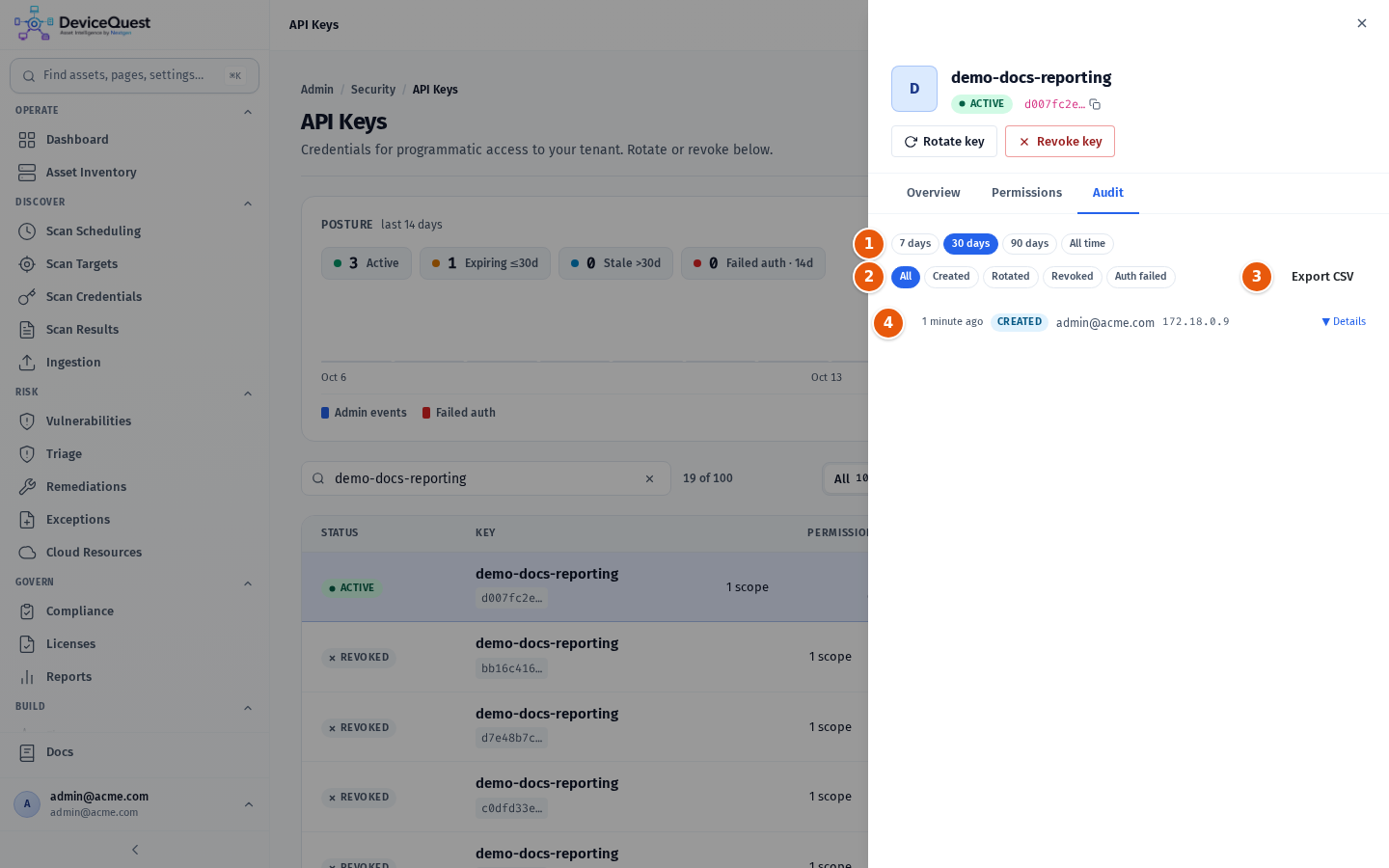Switch to the Permissions tab

click(x=1026, y=193)
